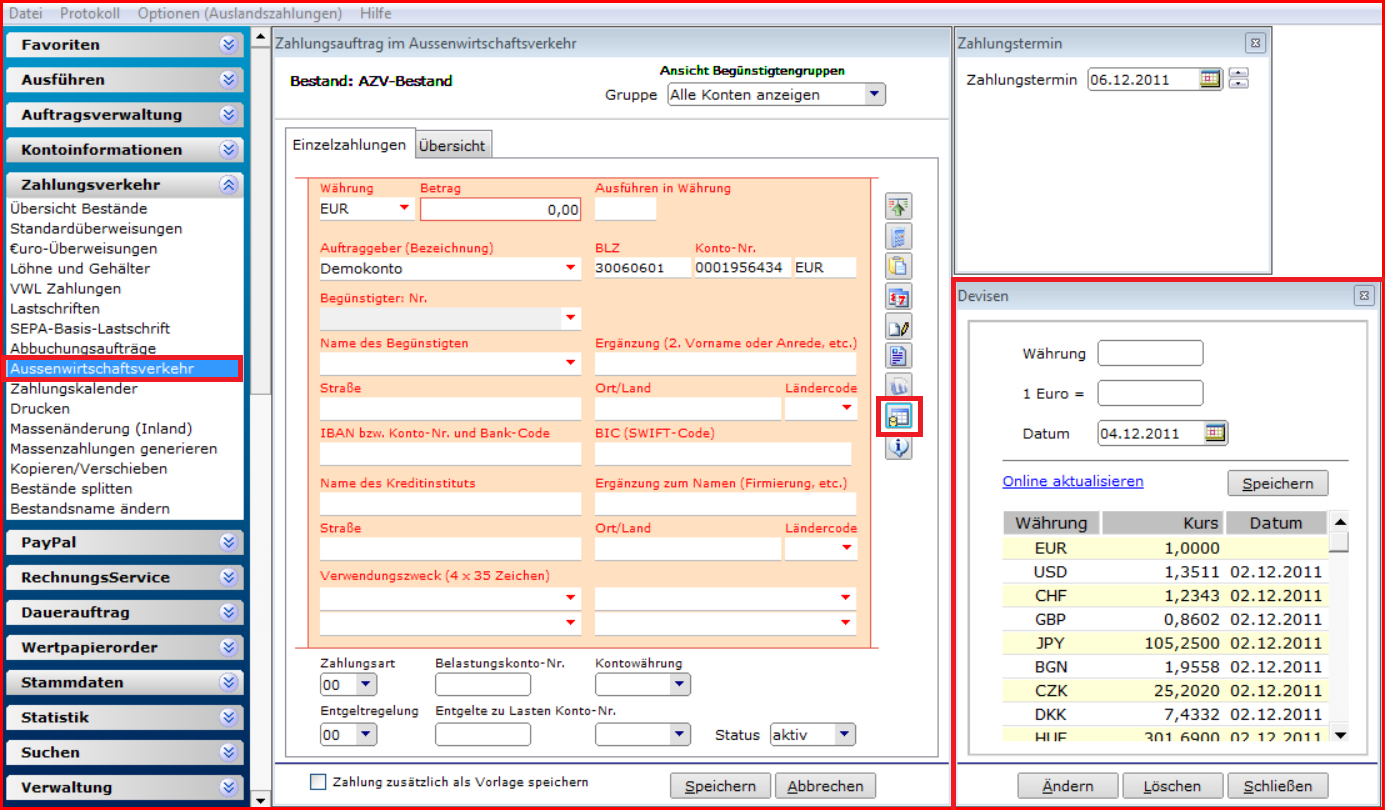Expand the PayPal sidebar section
The height and width of the screenshot is (810, 1385).
click(x=229, y=542)
